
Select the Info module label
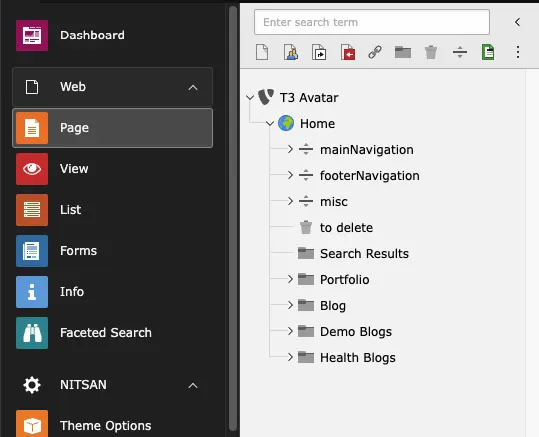(72, 292)
